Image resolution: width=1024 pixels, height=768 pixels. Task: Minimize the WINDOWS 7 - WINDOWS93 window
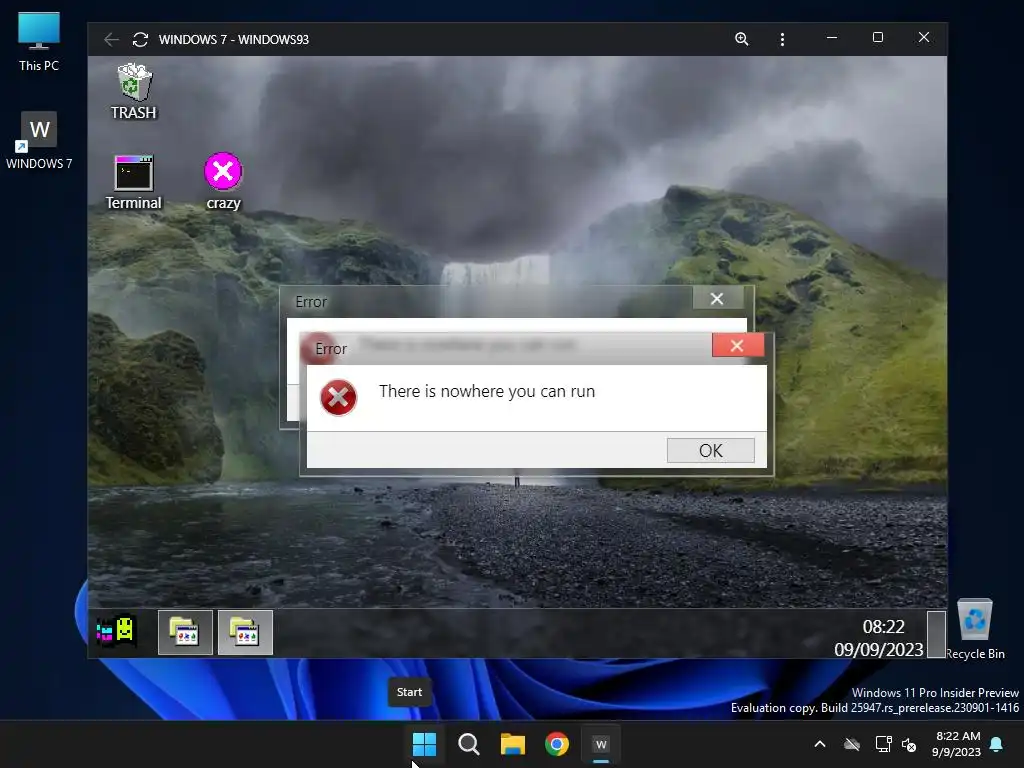[832, 38]
